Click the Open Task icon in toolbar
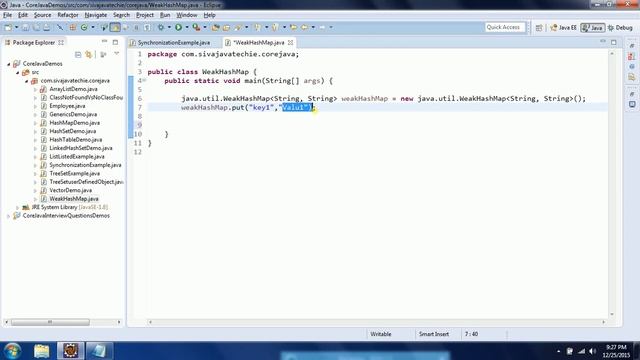640x360 pixels. 226,27
